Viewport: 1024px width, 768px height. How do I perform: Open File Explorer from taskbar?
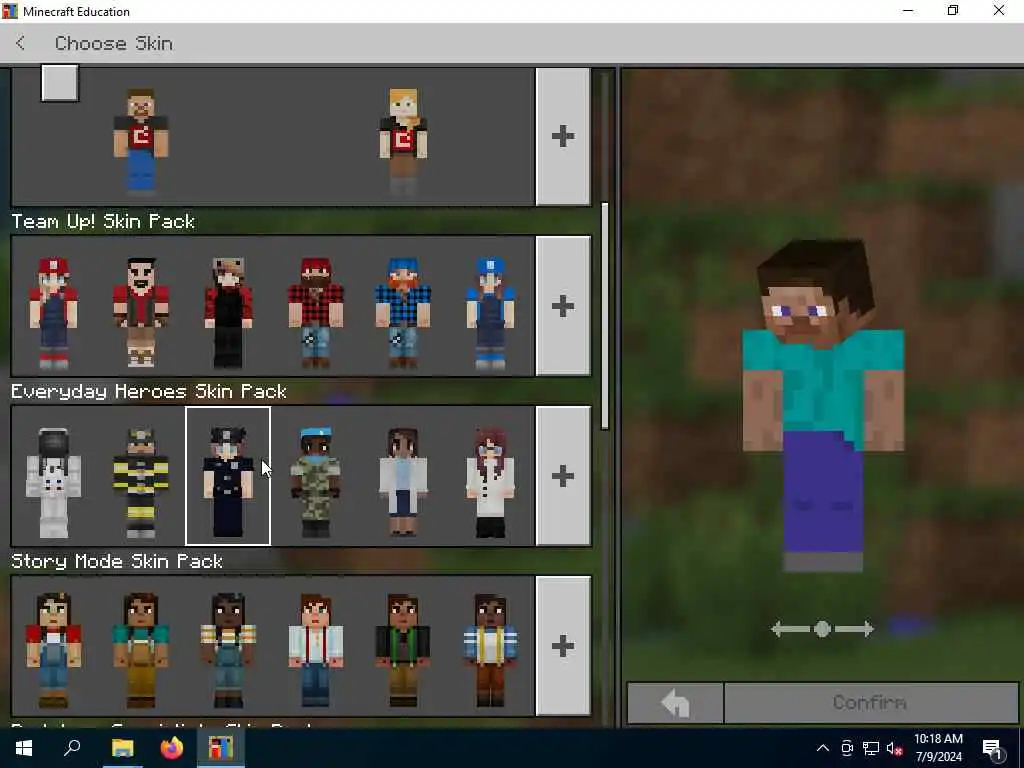tap(122, 748)
